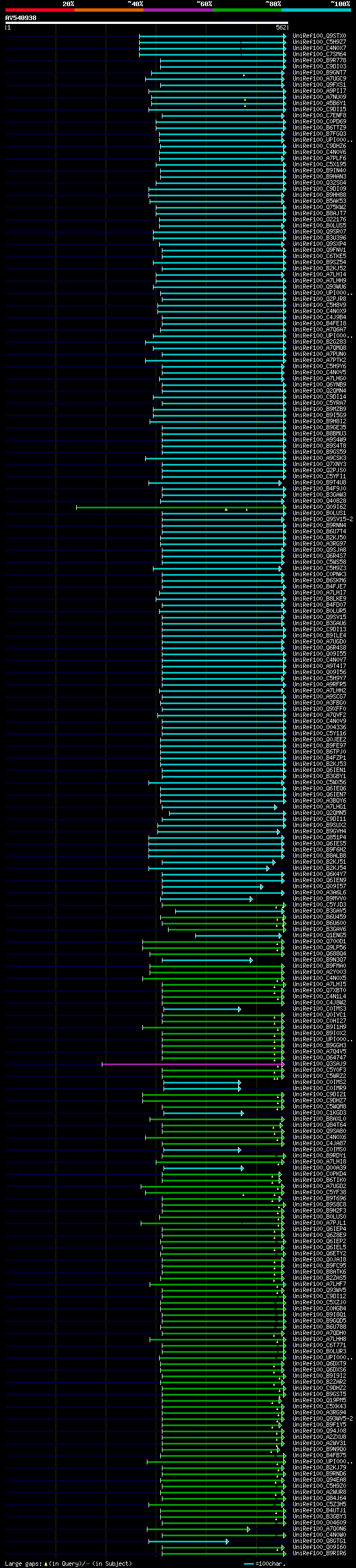Select hit label UniRef100_C5YJD3

click(319, 904)
